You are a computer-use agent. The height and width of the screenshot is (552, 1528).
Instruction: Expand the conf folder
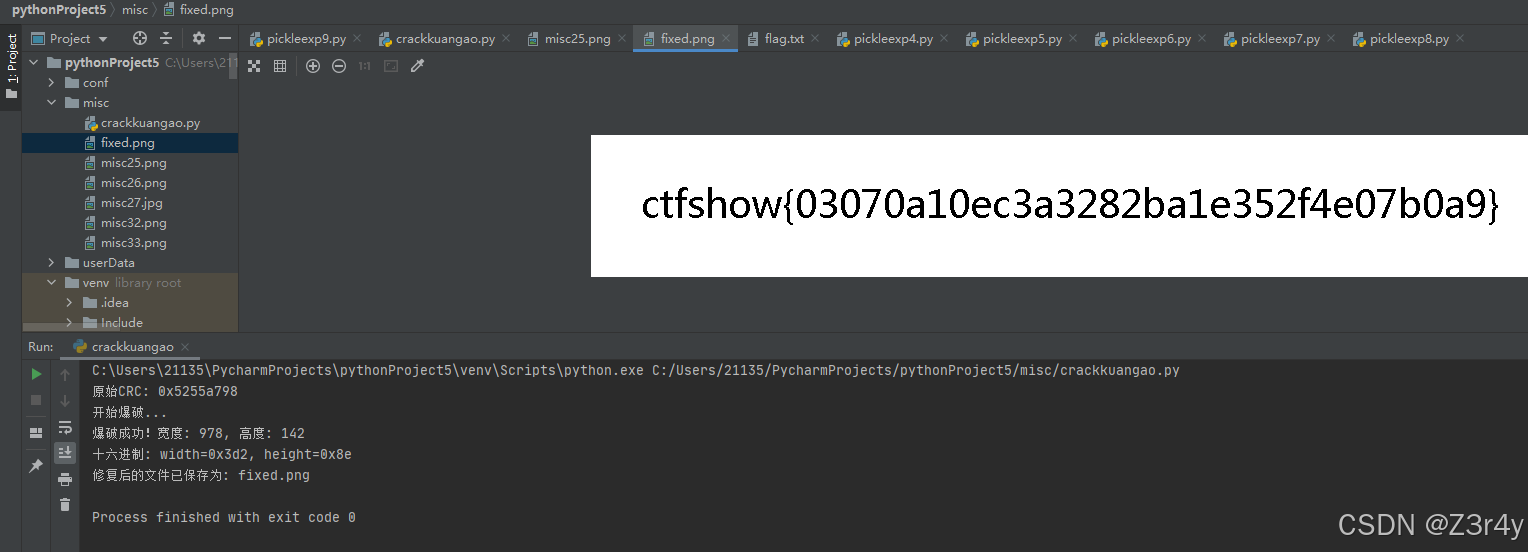(x=51, y=82)
